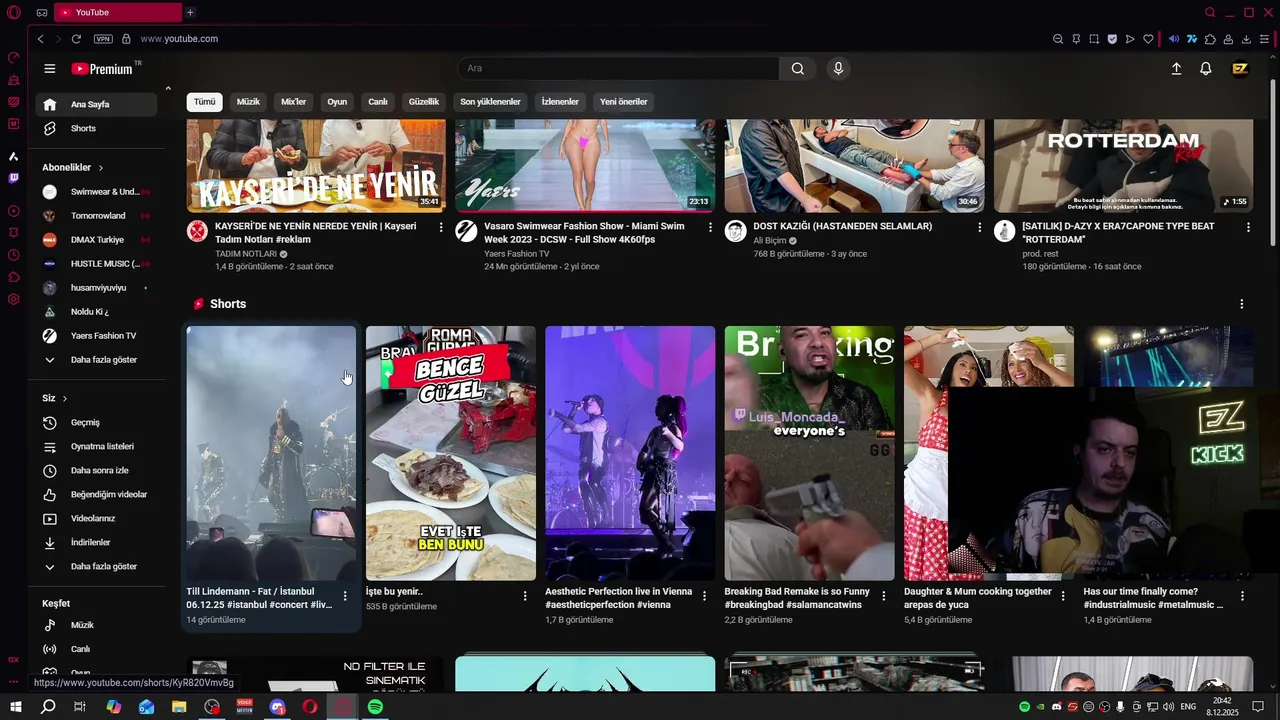Open the YouTube hamburger guide menu

(49, 68)
